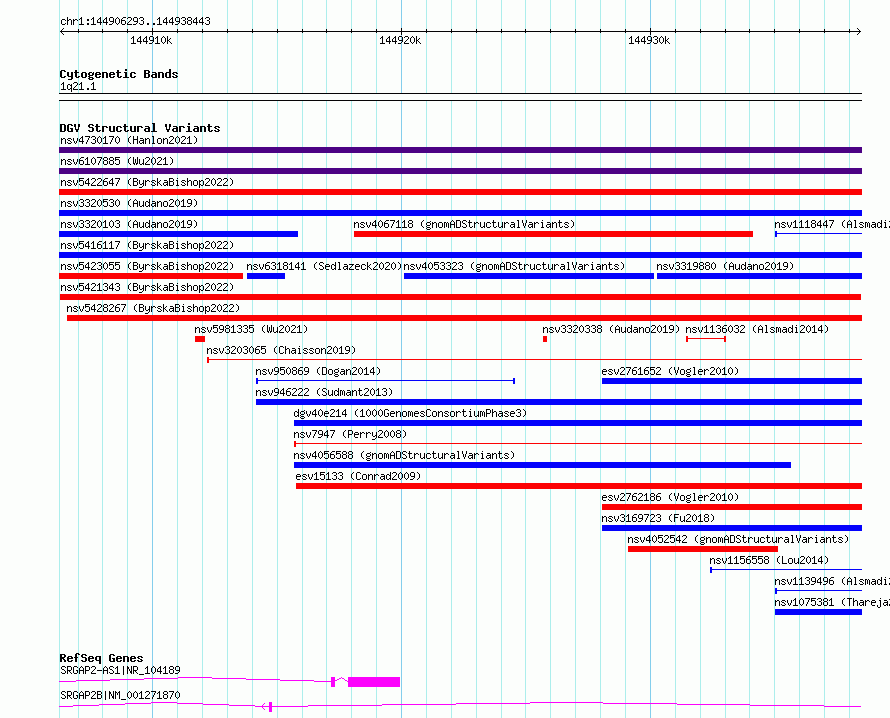This screenshot has height=718, width=890.
Task: Click nsv5416117 (ByrskaBishop2022) label
Action: pyautogui.click(x=147, y=245)
